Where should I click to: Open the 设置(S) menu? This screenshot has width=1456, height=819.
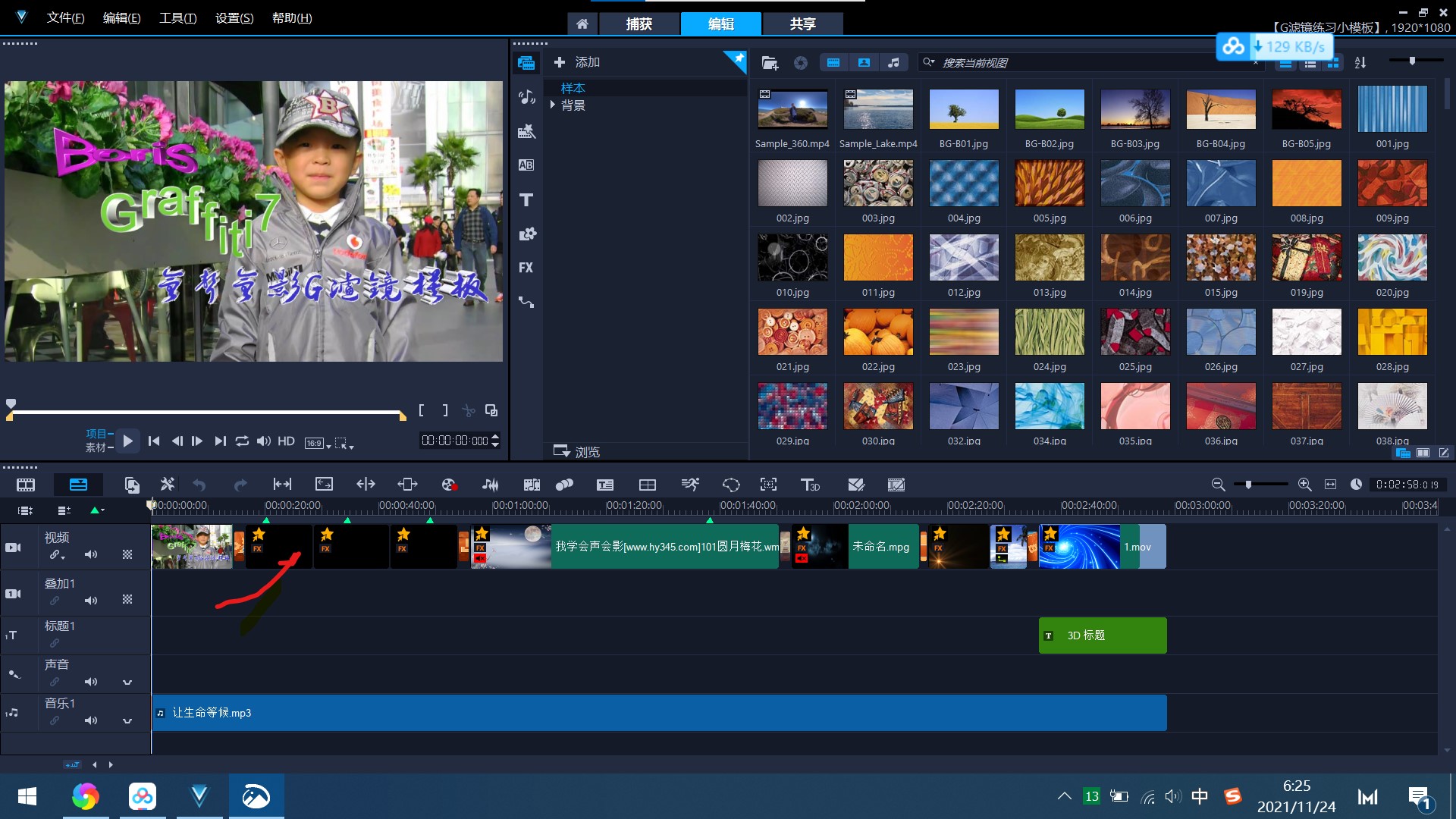click(x=234, y=17)
